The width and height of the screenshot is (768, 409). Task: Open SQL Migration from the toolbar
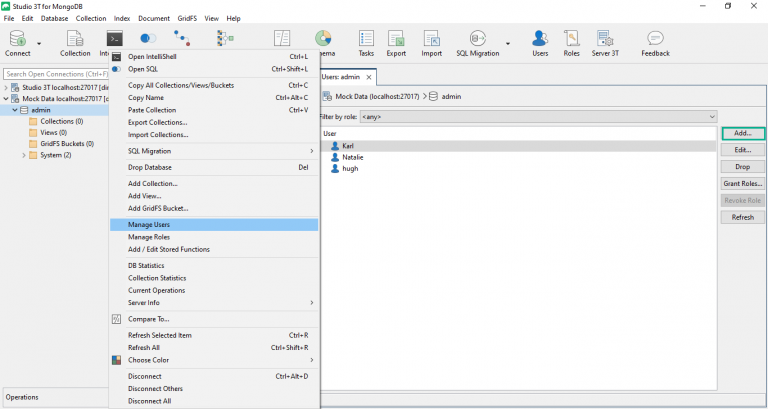click(x=477, y=40)
